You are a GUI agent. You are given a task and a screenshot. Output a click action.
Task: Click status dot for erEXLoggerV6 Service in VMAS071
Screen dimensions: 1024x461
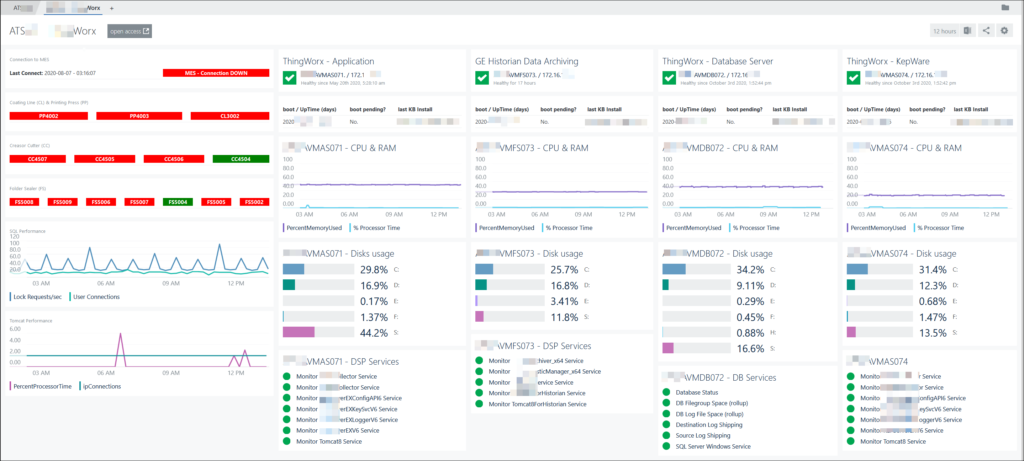tap(287, 419)
